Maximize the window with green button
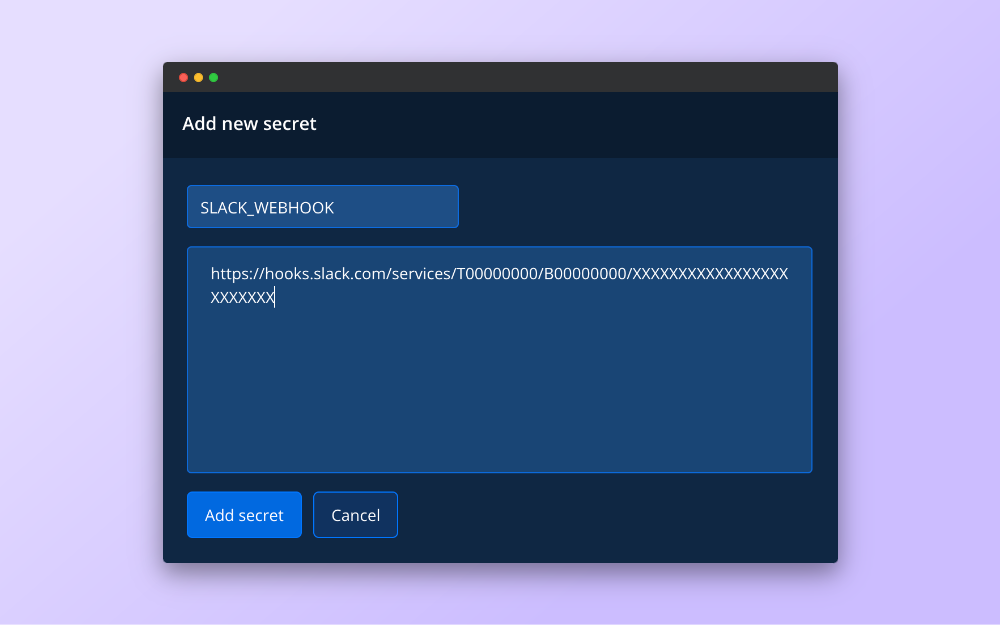Viewport: 1000px width, 625px height. [214, 78]
